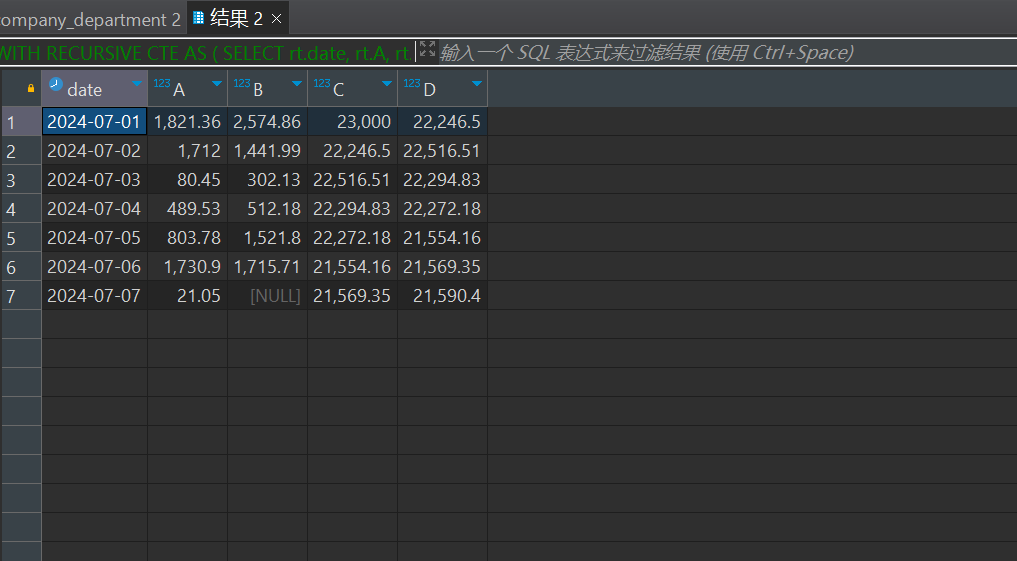Open column C sort dropdown arrow
The height and width of the screenshot is (561, 1017).
[x=387, y=84]
